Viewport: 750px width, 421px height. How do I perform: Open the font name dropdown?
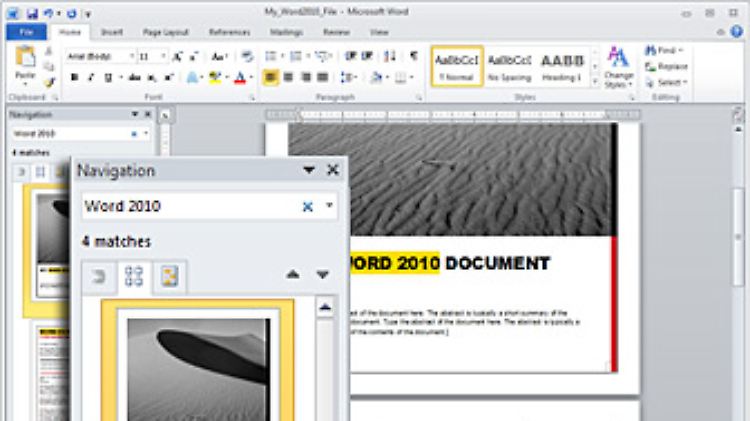pyautogui.click(x=132, y=56)
